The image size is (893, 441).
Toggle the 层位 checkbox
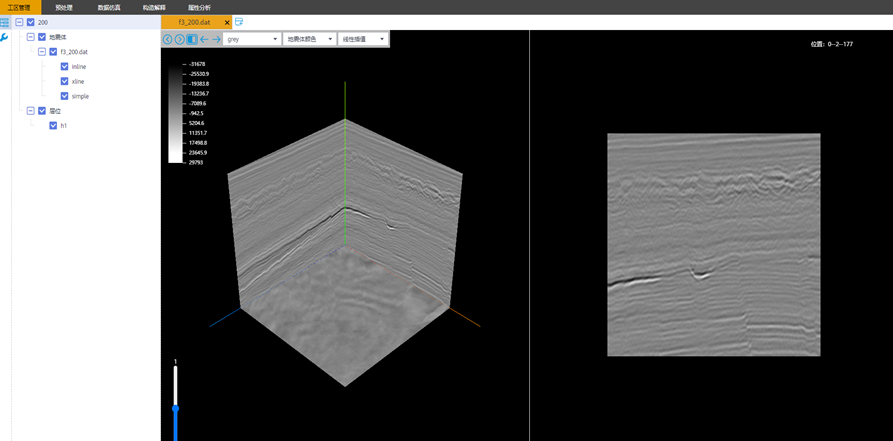coord(42,111)
